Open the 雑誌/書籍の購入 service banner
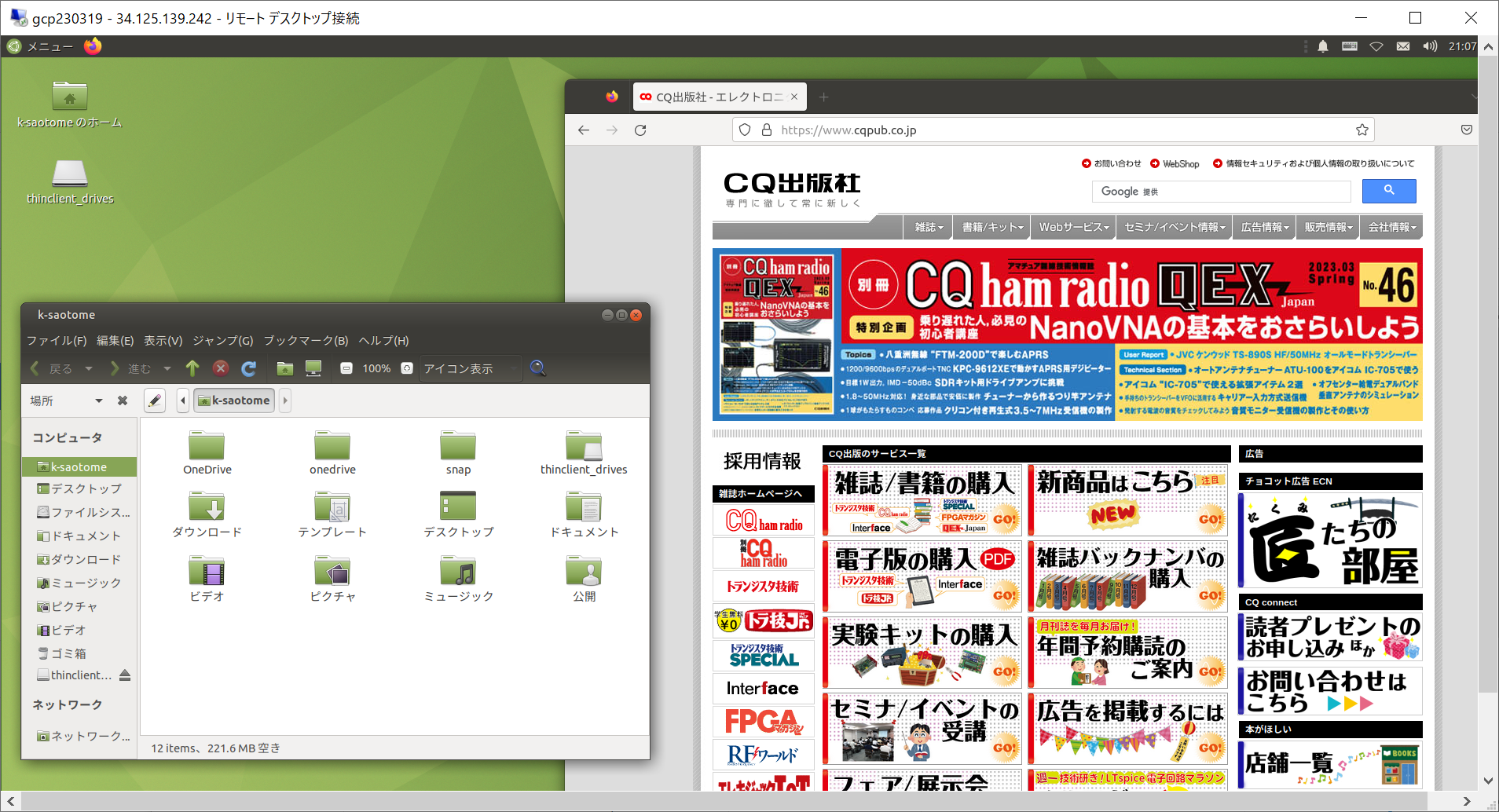The image size is (1499, 812). click(922, 500)
